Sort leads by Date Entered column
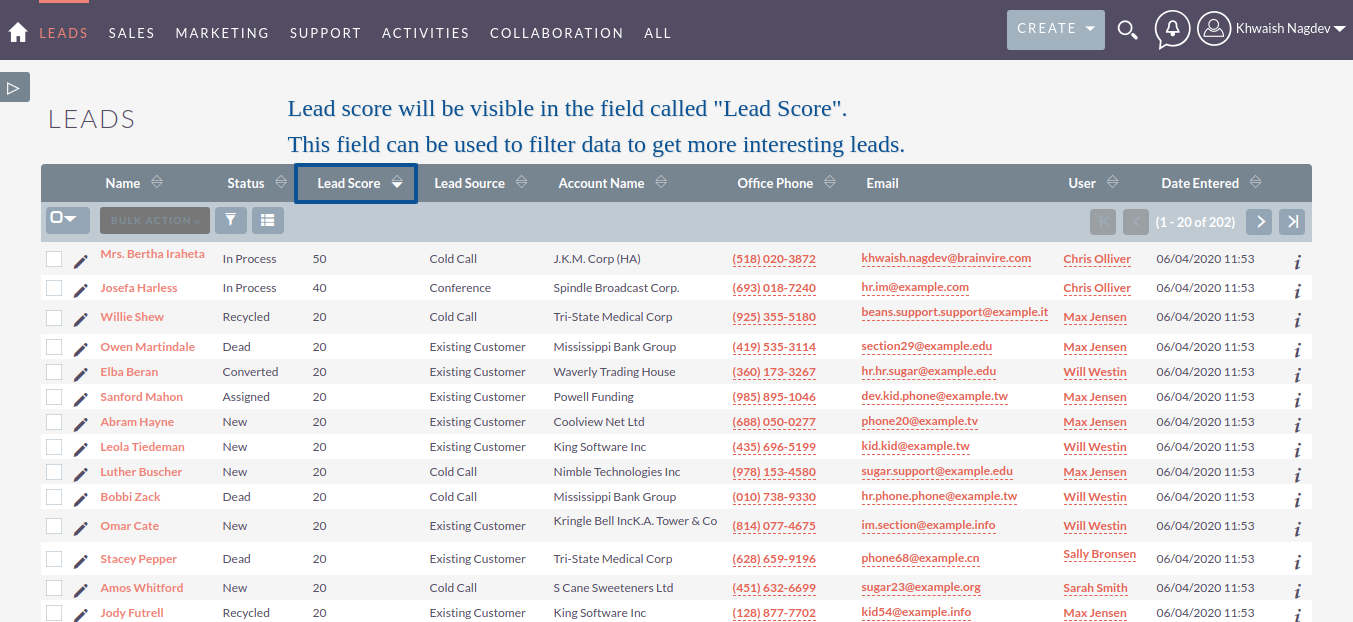This screenshot has height=622, width=1353. tap(1211, 183)
